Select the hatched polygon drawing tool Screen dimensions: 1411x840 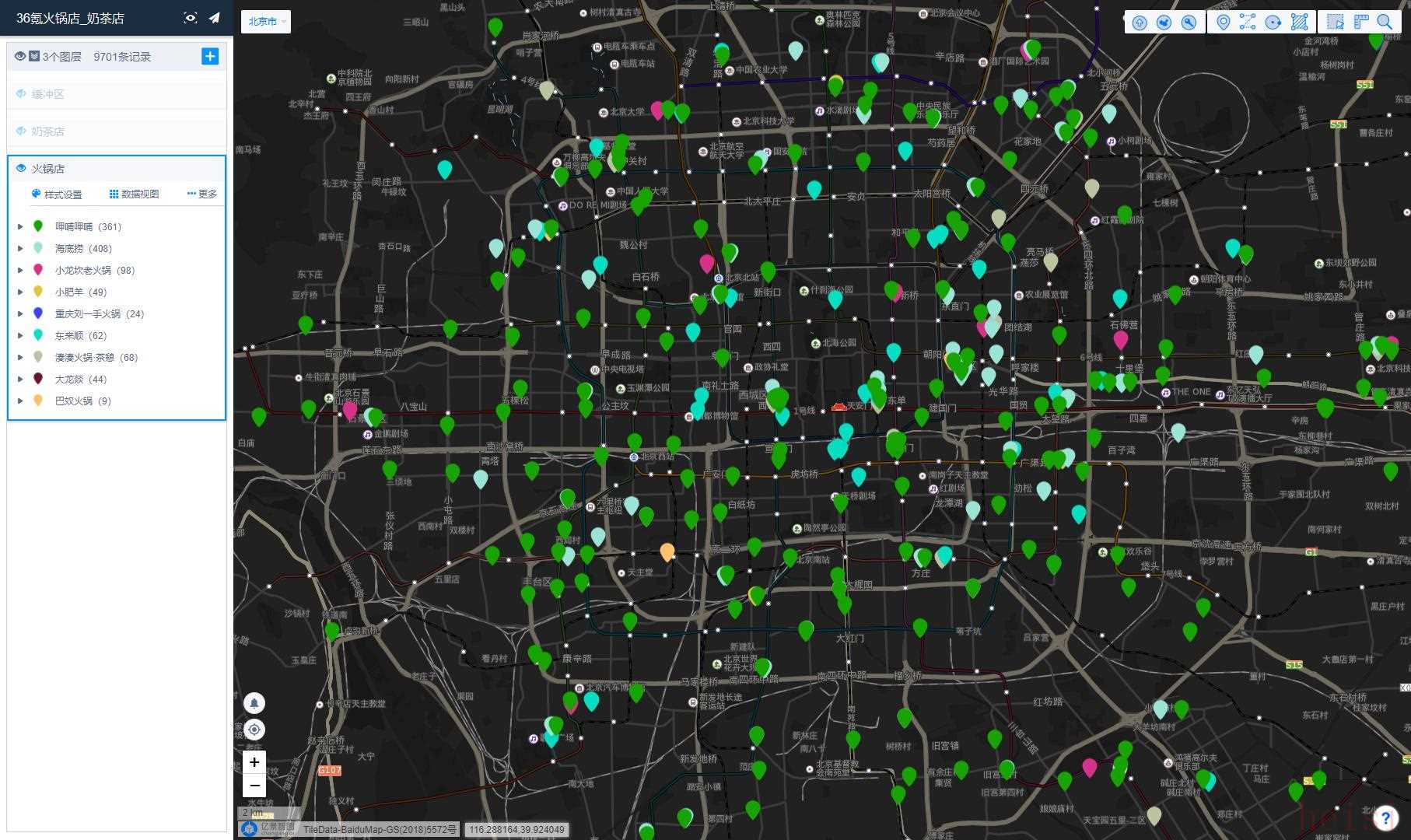coord(1299,23)
